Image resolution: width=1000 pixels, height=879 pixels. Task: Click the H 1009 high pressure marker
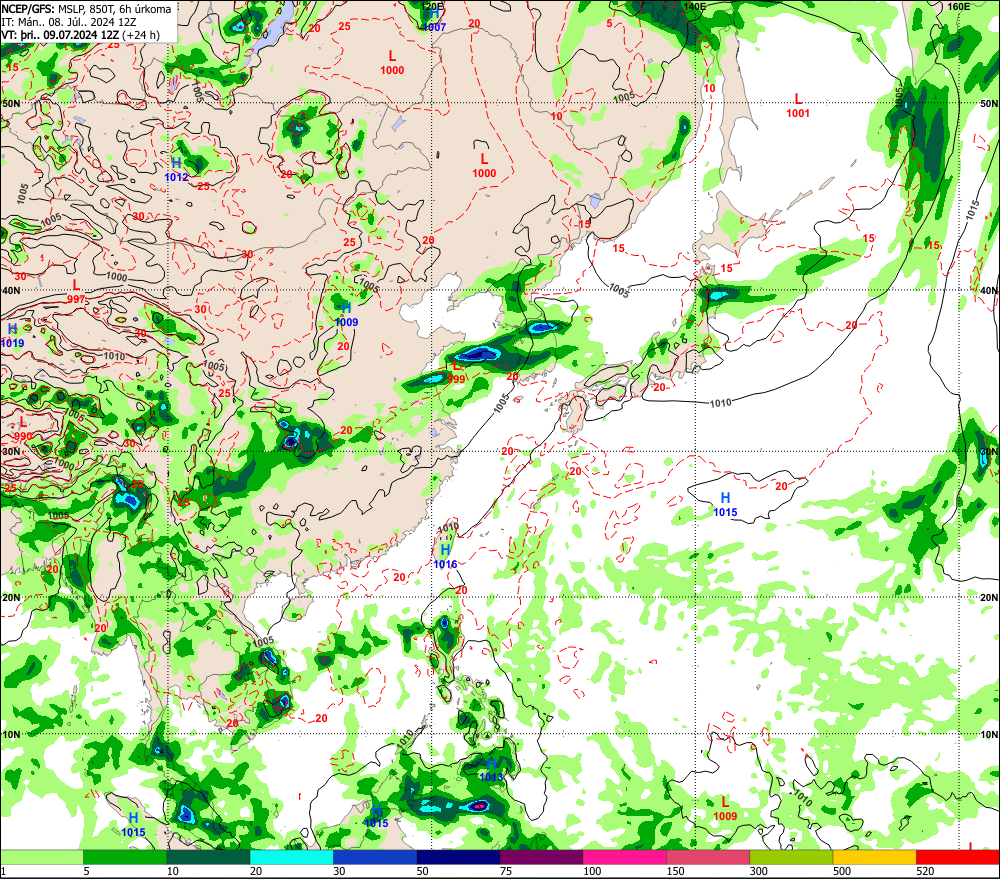346,315
